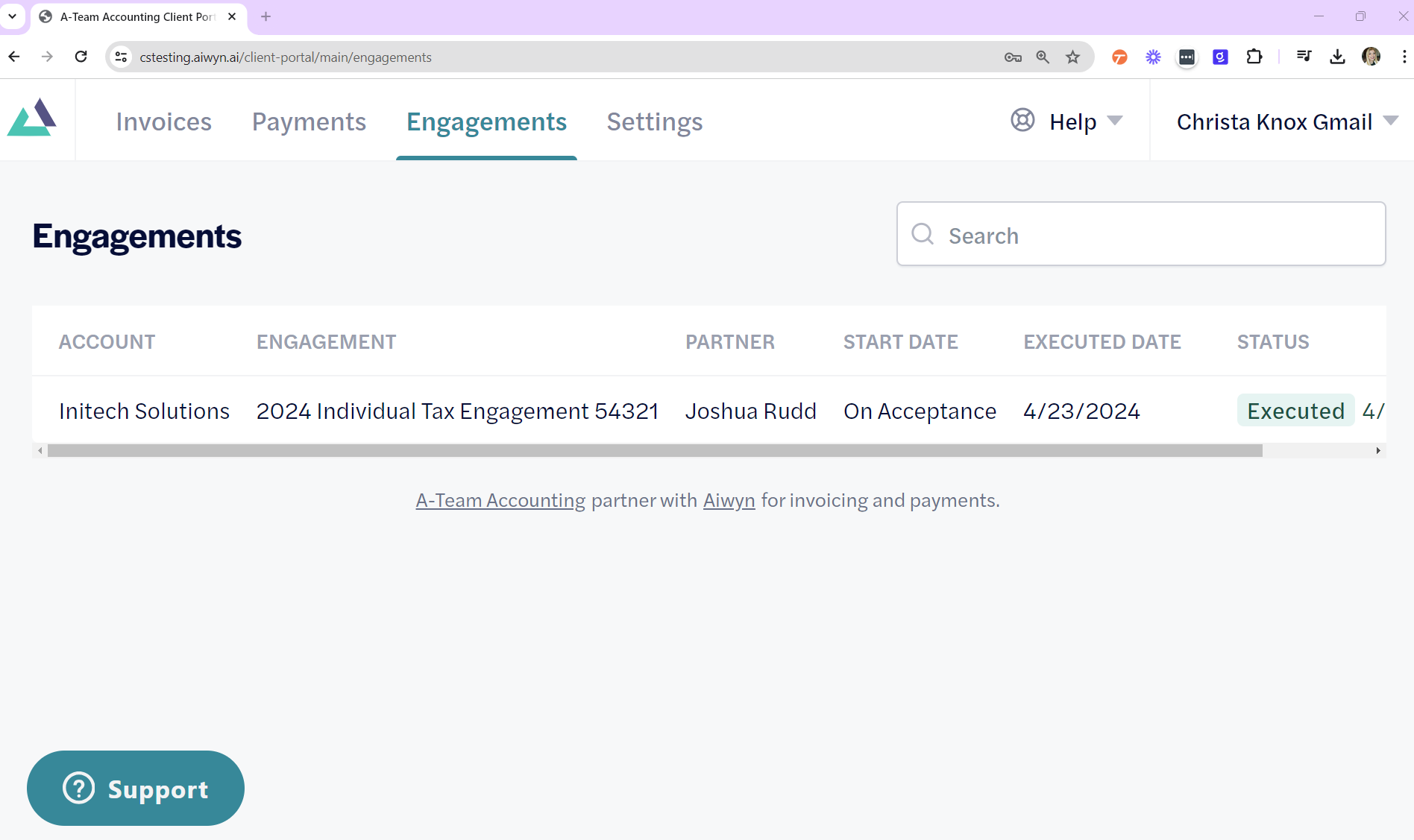This screenshot has width=1414, height=840.
Task: Click the orange extension icon
Action: pos(1119,57)
